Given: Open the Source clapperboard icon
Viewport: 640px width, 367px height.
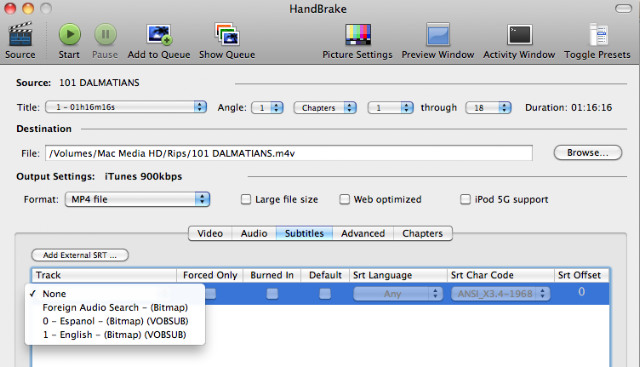Looking at the screenshot, I should tap(20, 34).
